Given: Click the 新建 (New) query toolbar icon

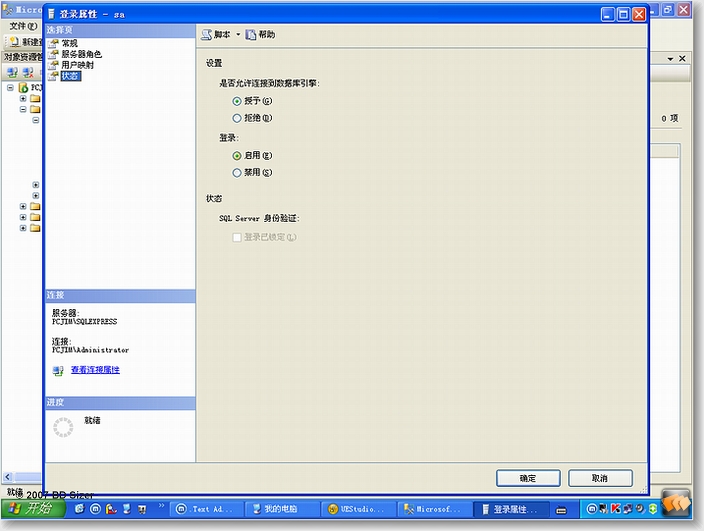Looking at the screenshot, I should [x=14, y=42].
